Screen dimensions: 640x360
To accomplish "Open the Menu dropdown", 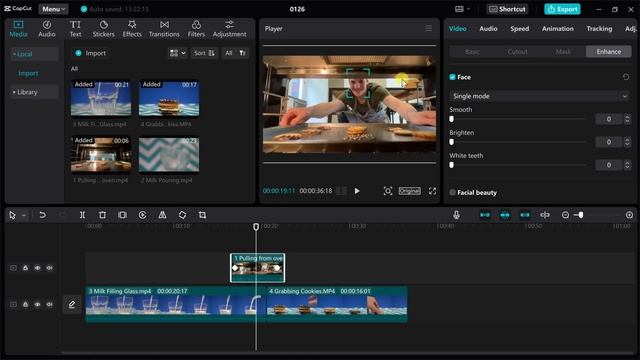I will [x=53, y=9].
